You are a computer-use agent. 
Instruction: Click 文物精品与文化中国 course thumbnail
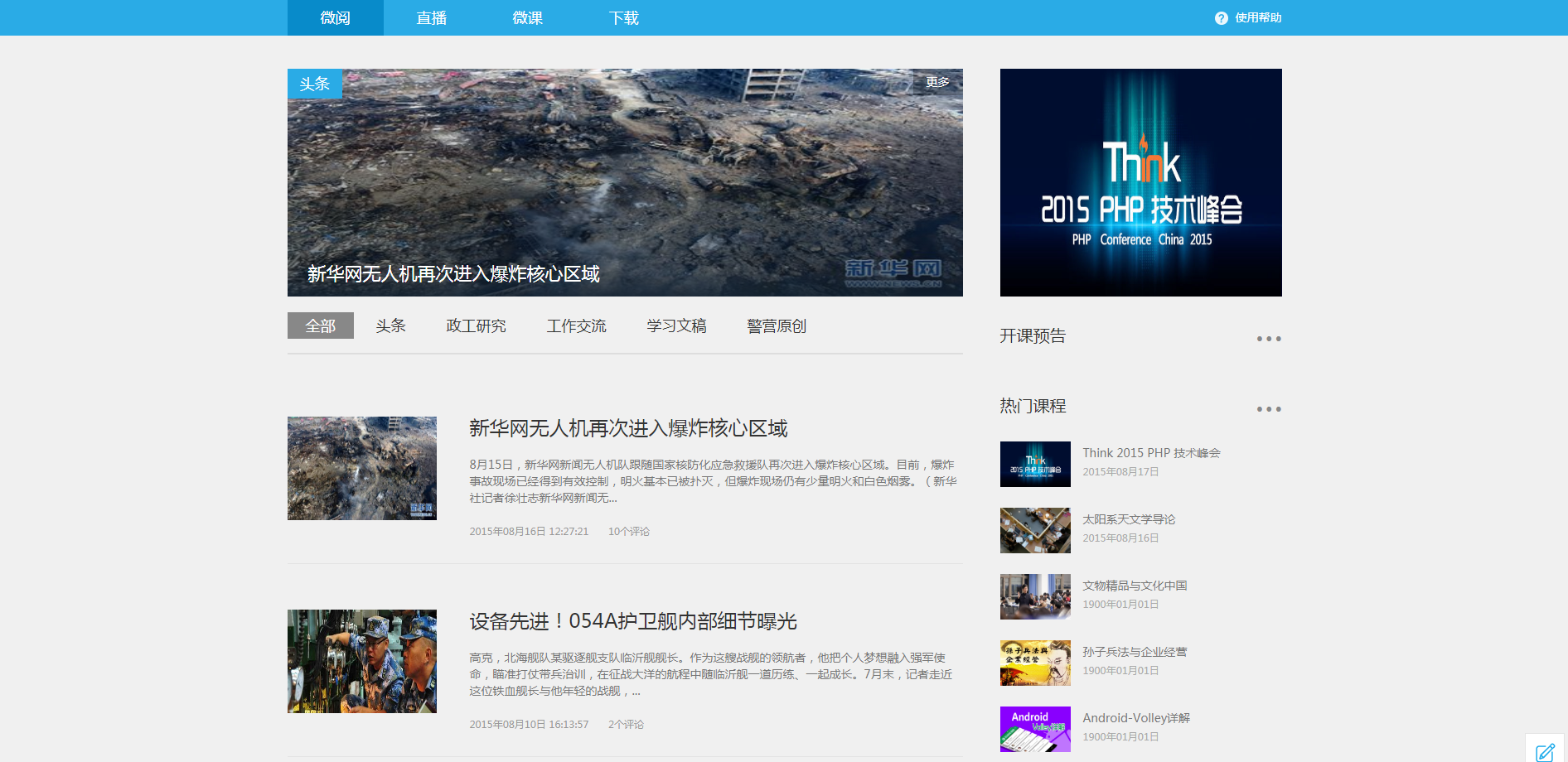coord(1035,596)
